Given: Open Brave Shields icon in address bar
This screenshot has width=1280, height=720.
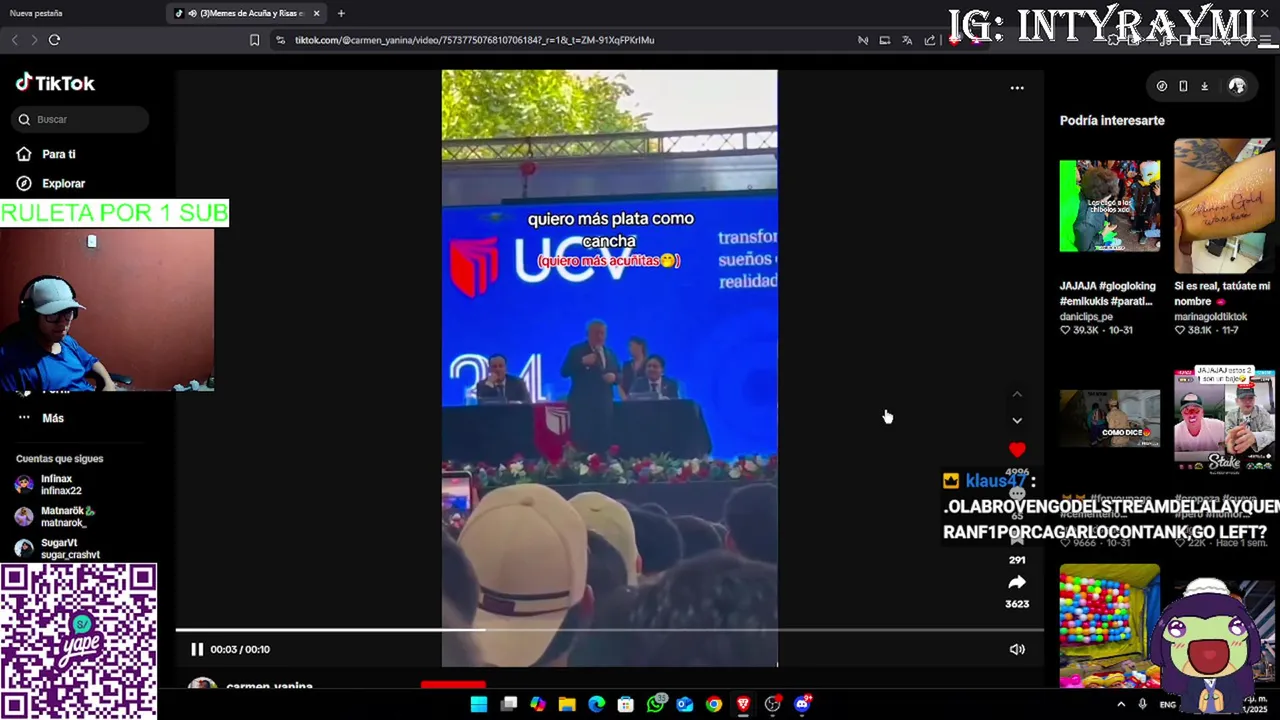Looking at the screenshot, I should pos(954,40).
